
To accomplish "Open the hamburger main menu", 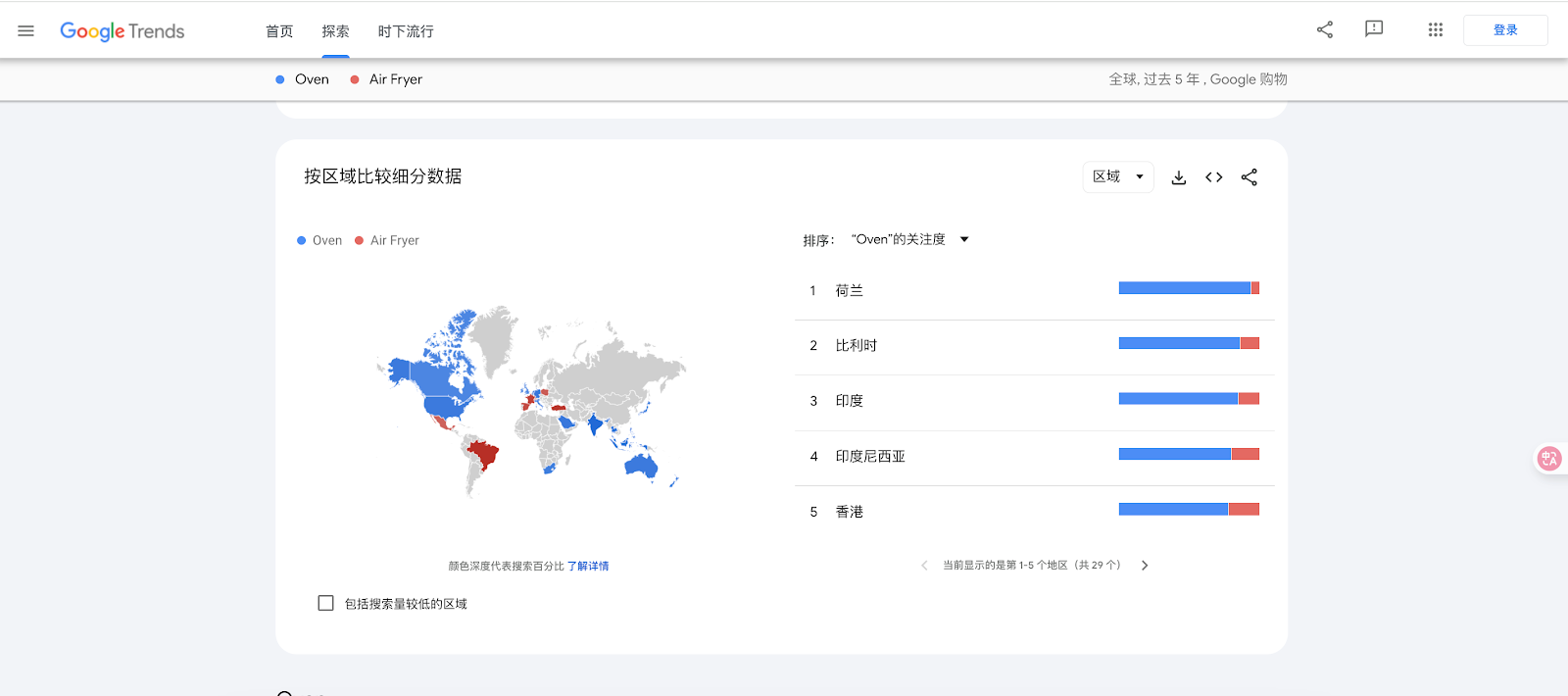I will (x=26, y=31).
